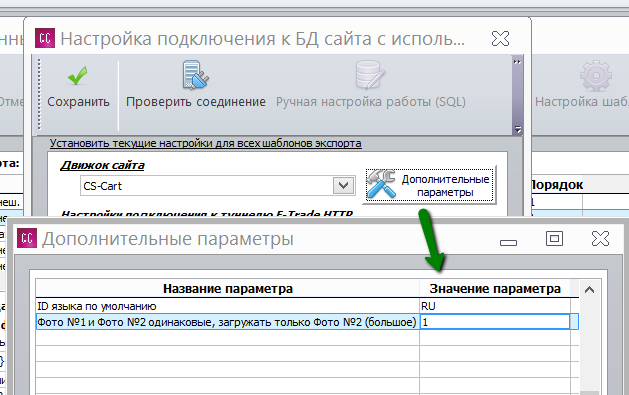Image resolution: width=629 pixels, height=395 pixels.
Task: Click the CC app icon in Настройка подключения title bar
Action: (x=45, y=38)
